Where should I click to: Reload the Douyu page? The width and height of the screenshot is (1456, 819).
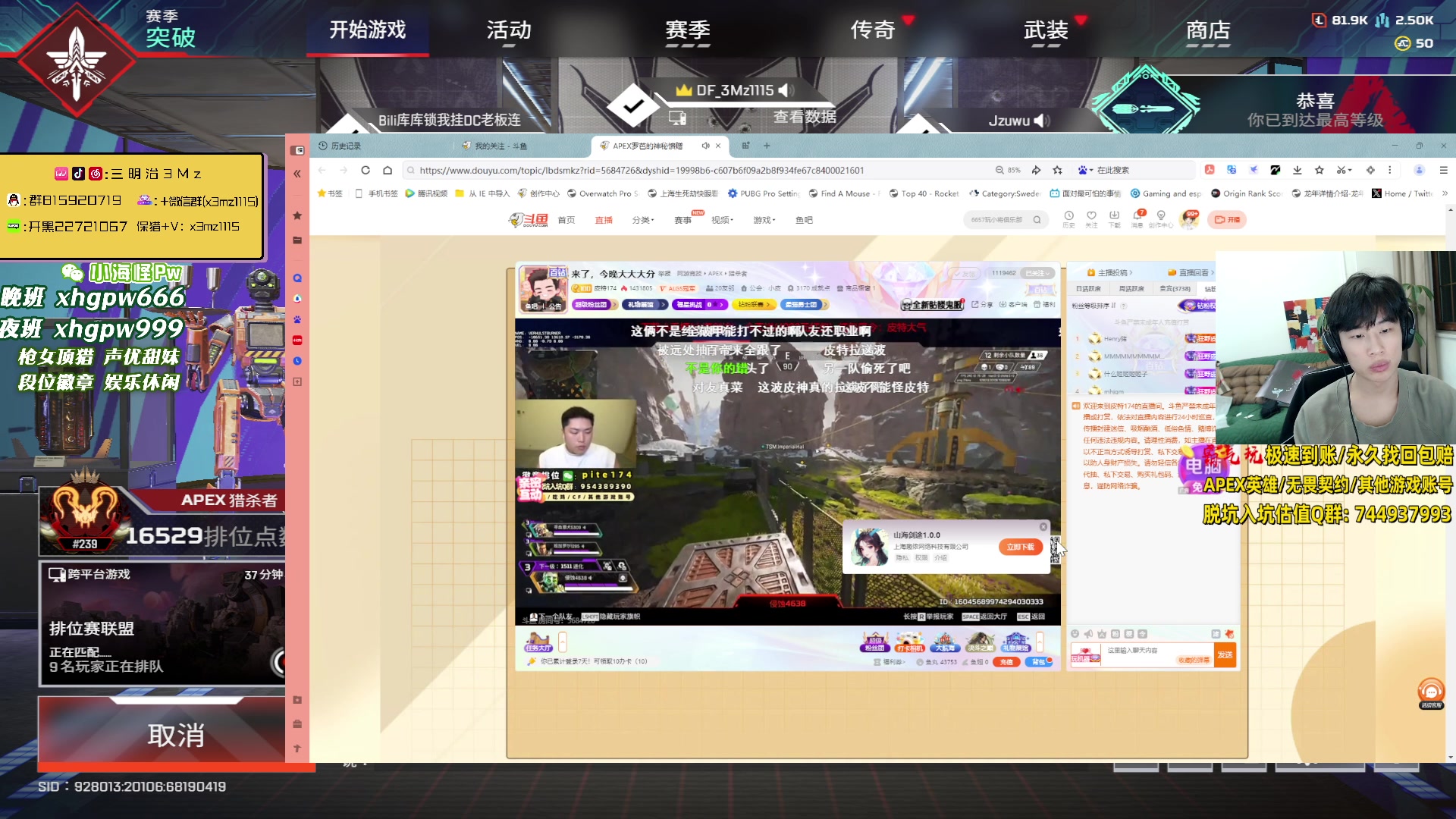pyautogui.click(x=366, y=171)
